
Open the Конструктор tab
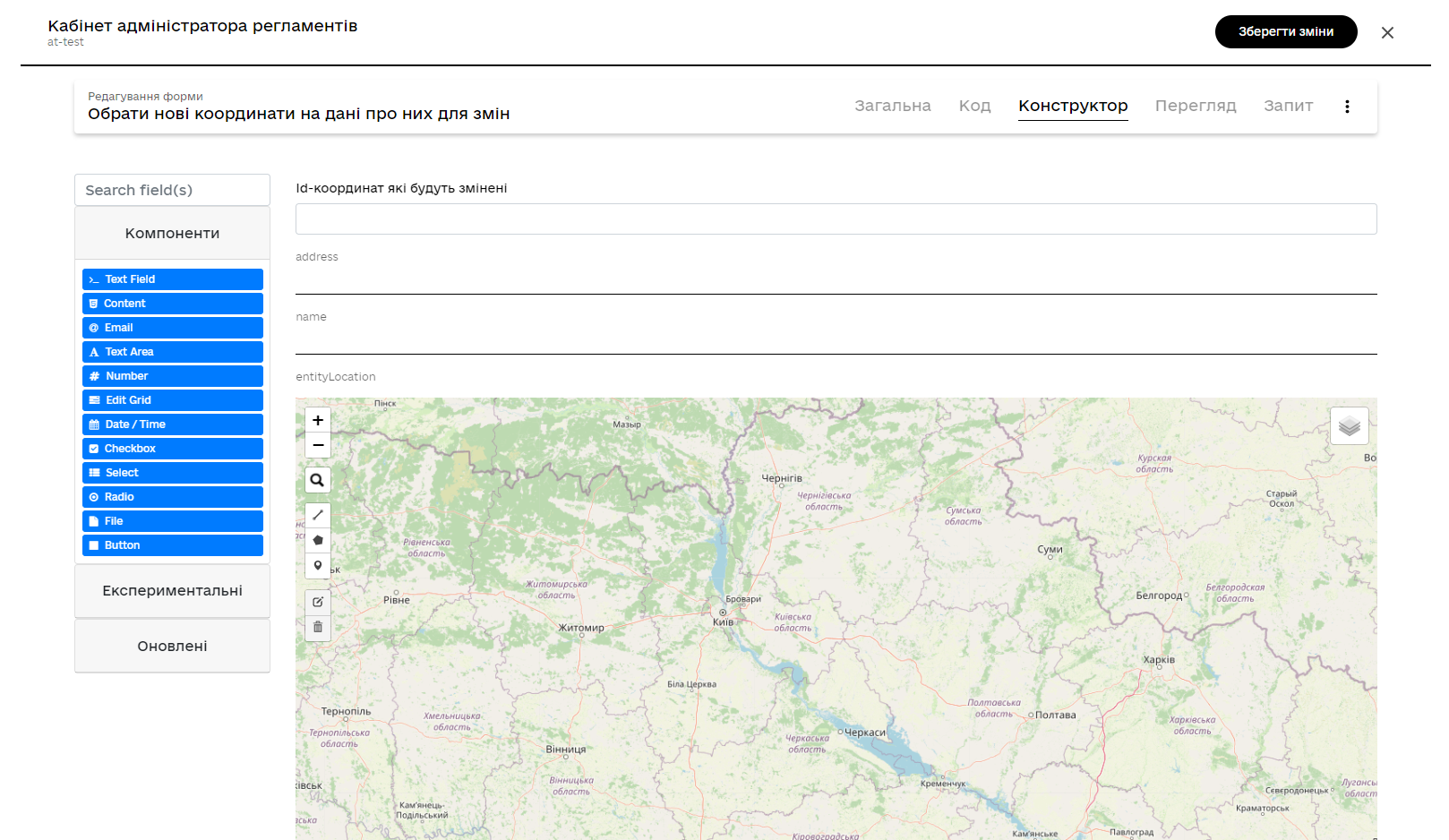1073,106
